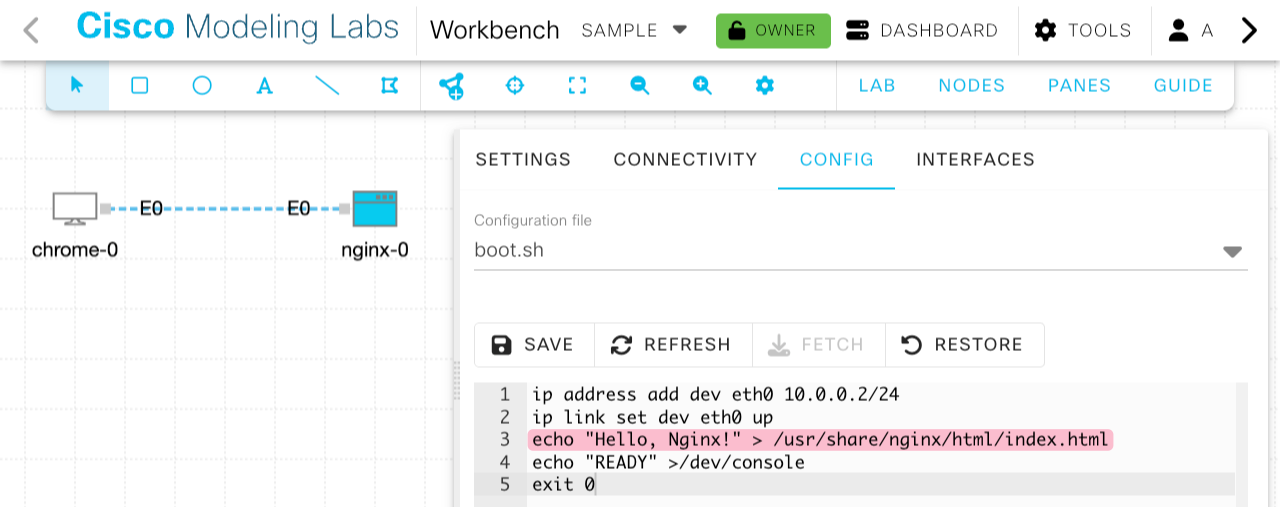Click the user account icon
Screen dimensions: 1280x507
[1178, 30]
